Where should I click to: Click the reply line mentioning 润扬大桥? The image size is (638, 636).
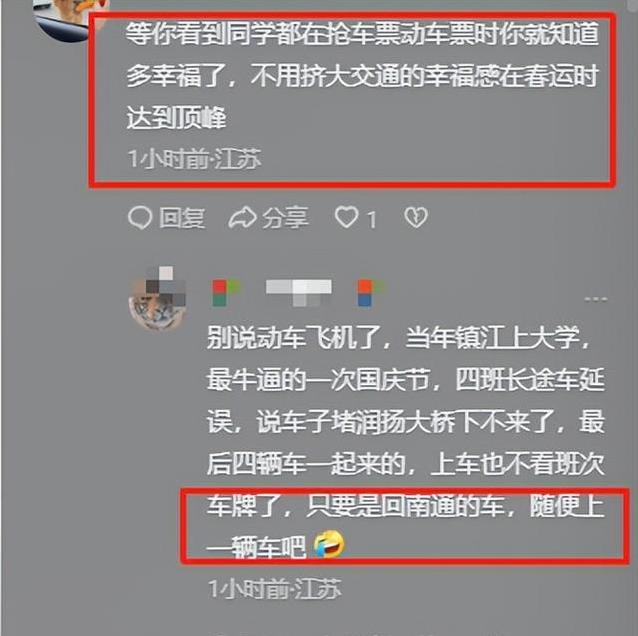(x=405, y=422)
